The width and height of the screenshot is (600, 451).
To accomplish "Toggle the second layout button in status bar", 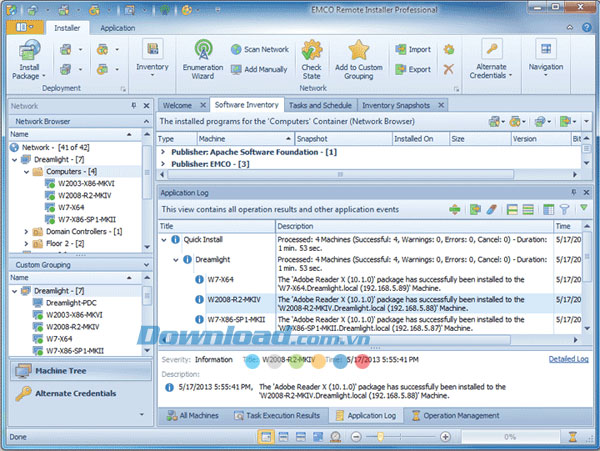I will coord(284,436).
